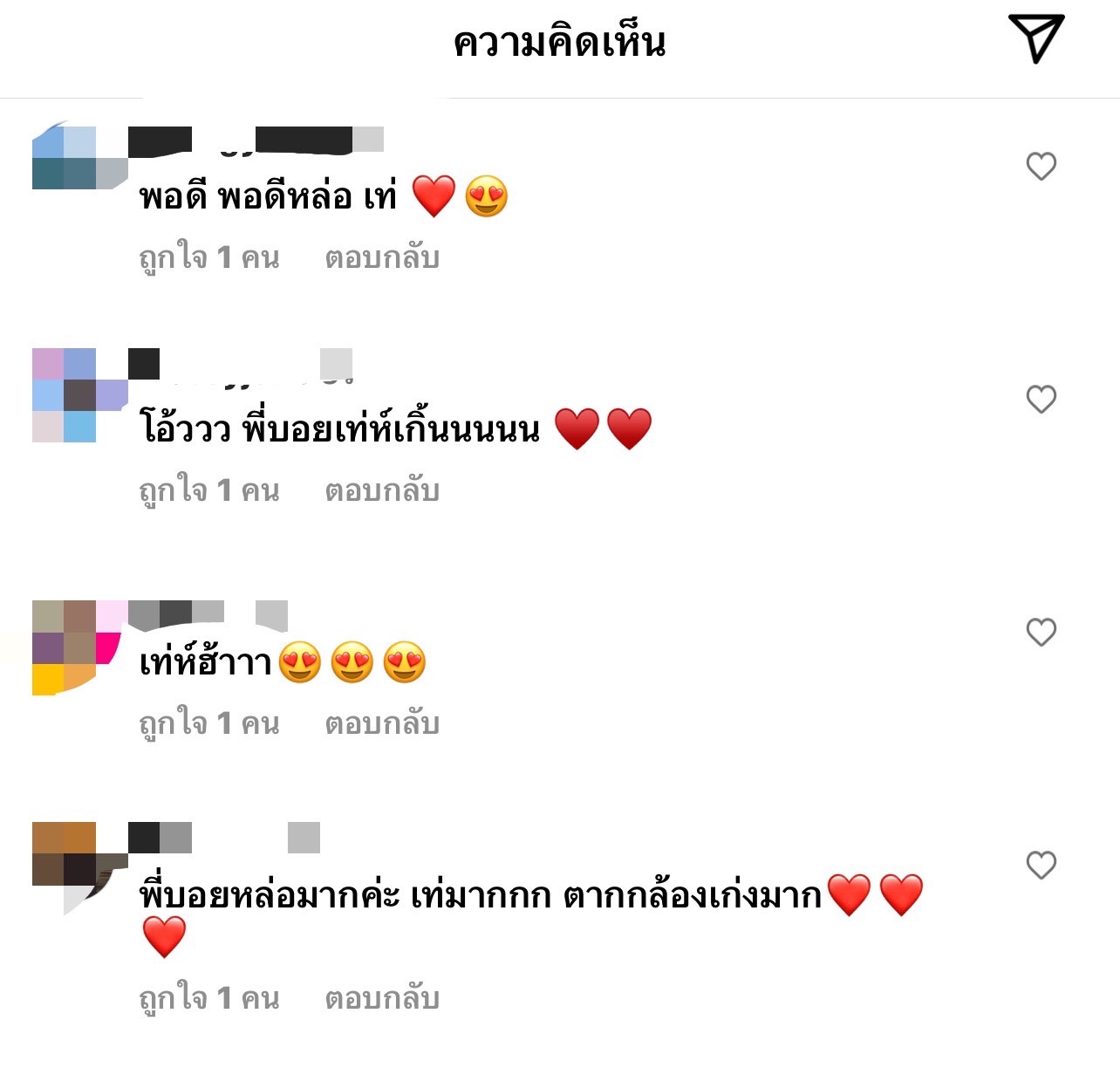1120x1075 pixels.
Task: Reply to the 'พอดี พอดีหล่อ เท่' comment
Action: tap(382, 258)
